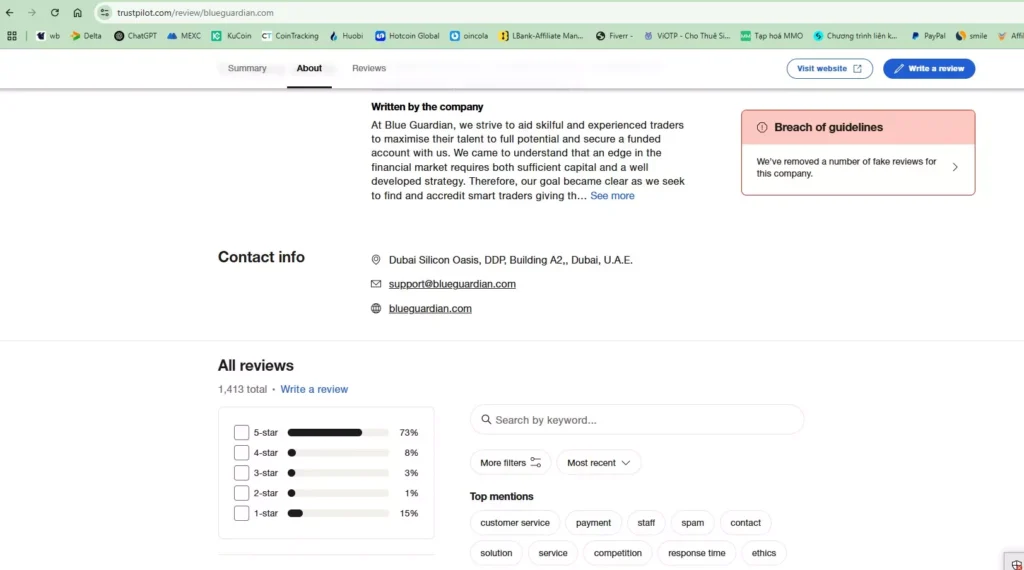Viewport: 1024px width, 570px height.
Task: Expand the fake reviews notice chevron
Action: click(955, 167)
